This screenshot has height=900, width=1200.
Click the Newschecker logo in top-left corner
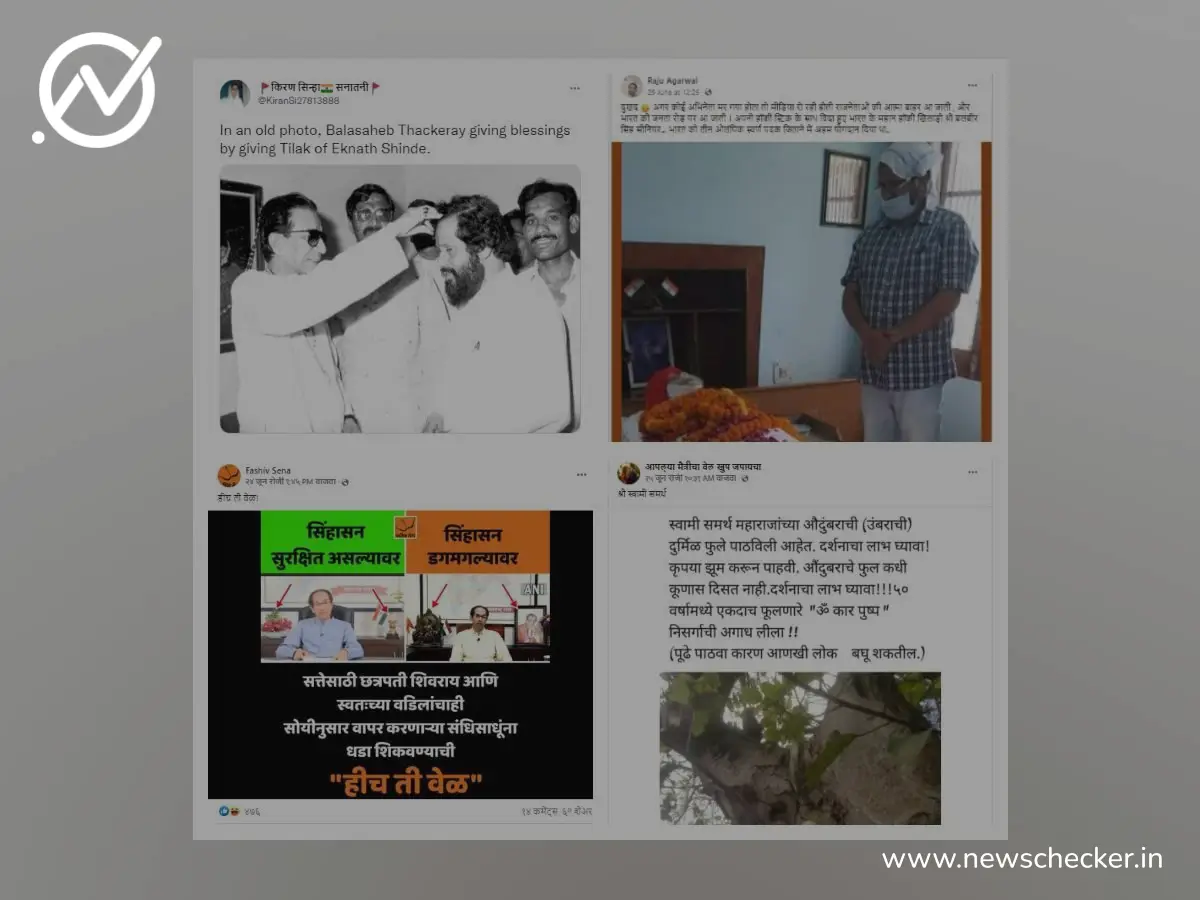(97, 90)
